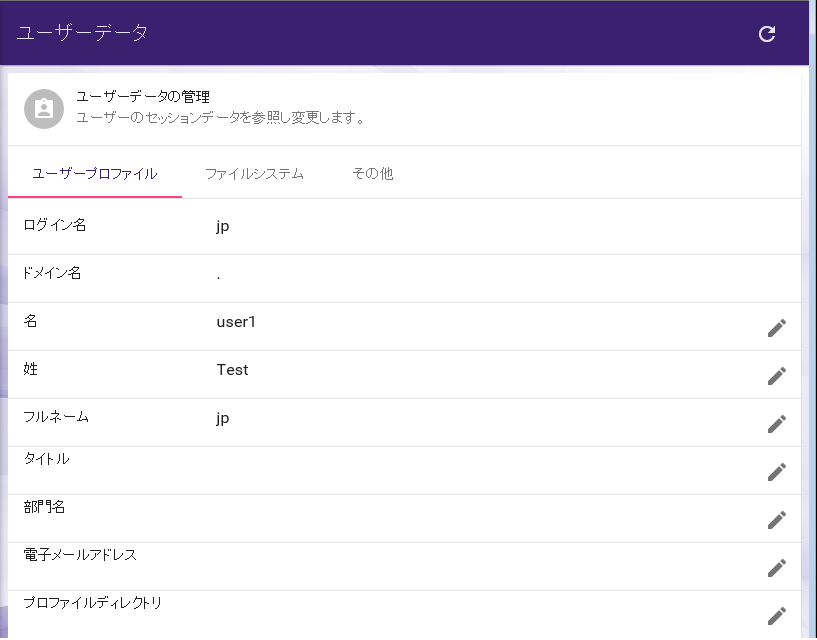Click the user1 value text
This screenshot has width=817, height=640.
(x=236, y=322)
